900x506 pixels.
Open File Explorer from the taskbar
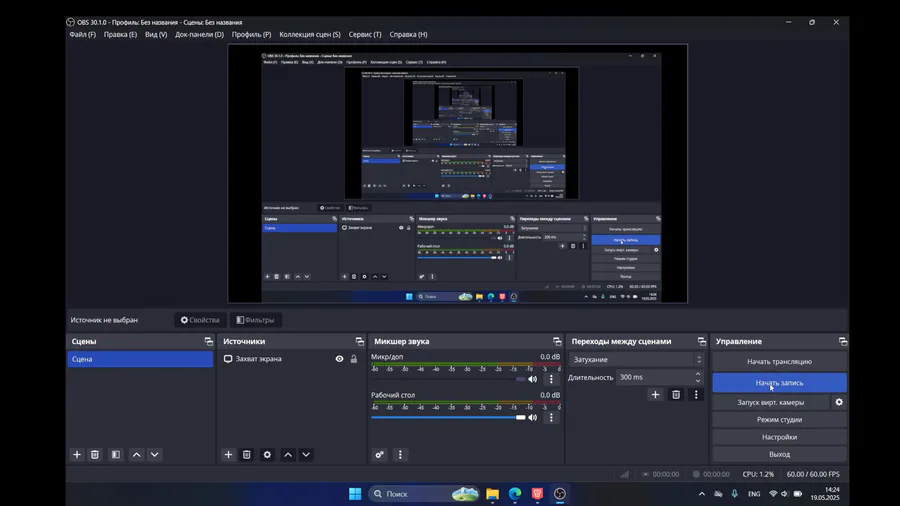(x=492, y=494)
